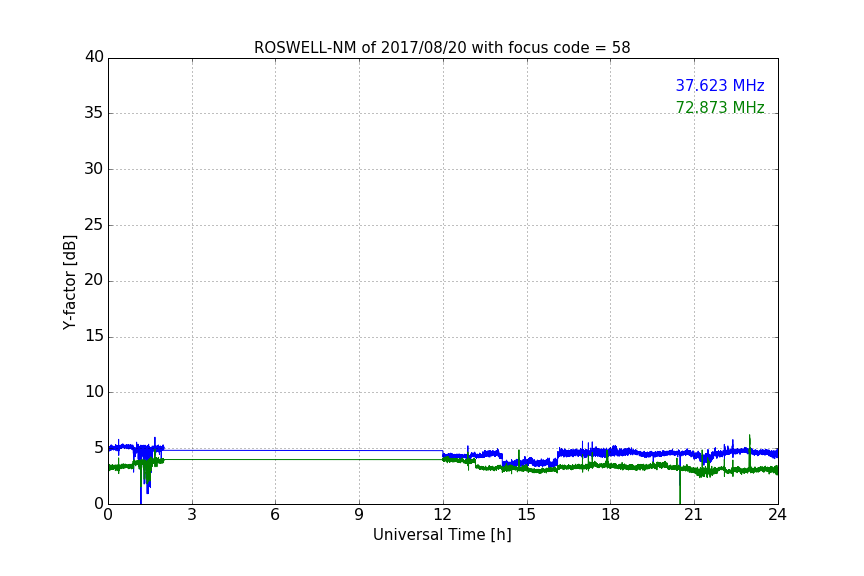Click the y-axis tick label 35
This screenshot has width=864, height=576.
point(94,113)
